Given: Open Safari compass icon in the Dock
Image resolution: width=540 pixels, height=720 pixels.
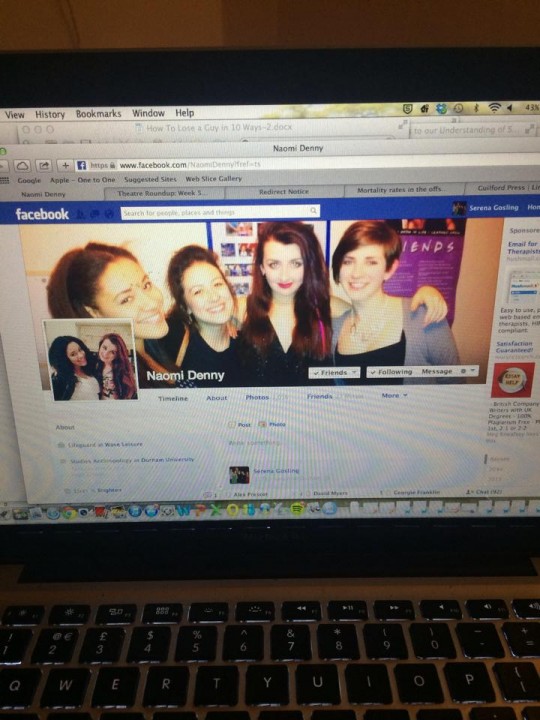Looking at the screenshot, I should (53, 513).
